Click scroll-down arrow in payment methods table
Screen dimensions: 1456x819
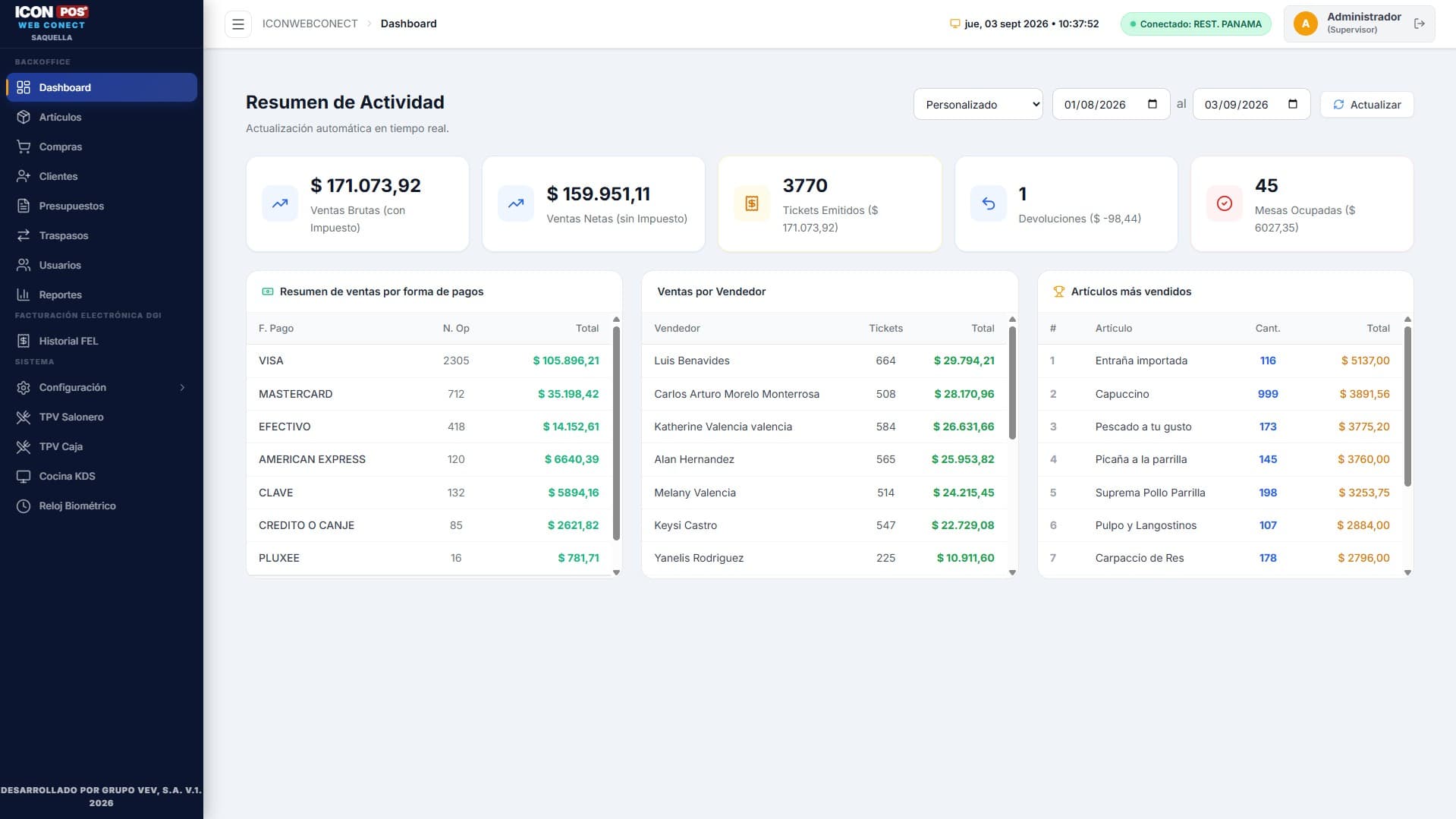point(616,572)
